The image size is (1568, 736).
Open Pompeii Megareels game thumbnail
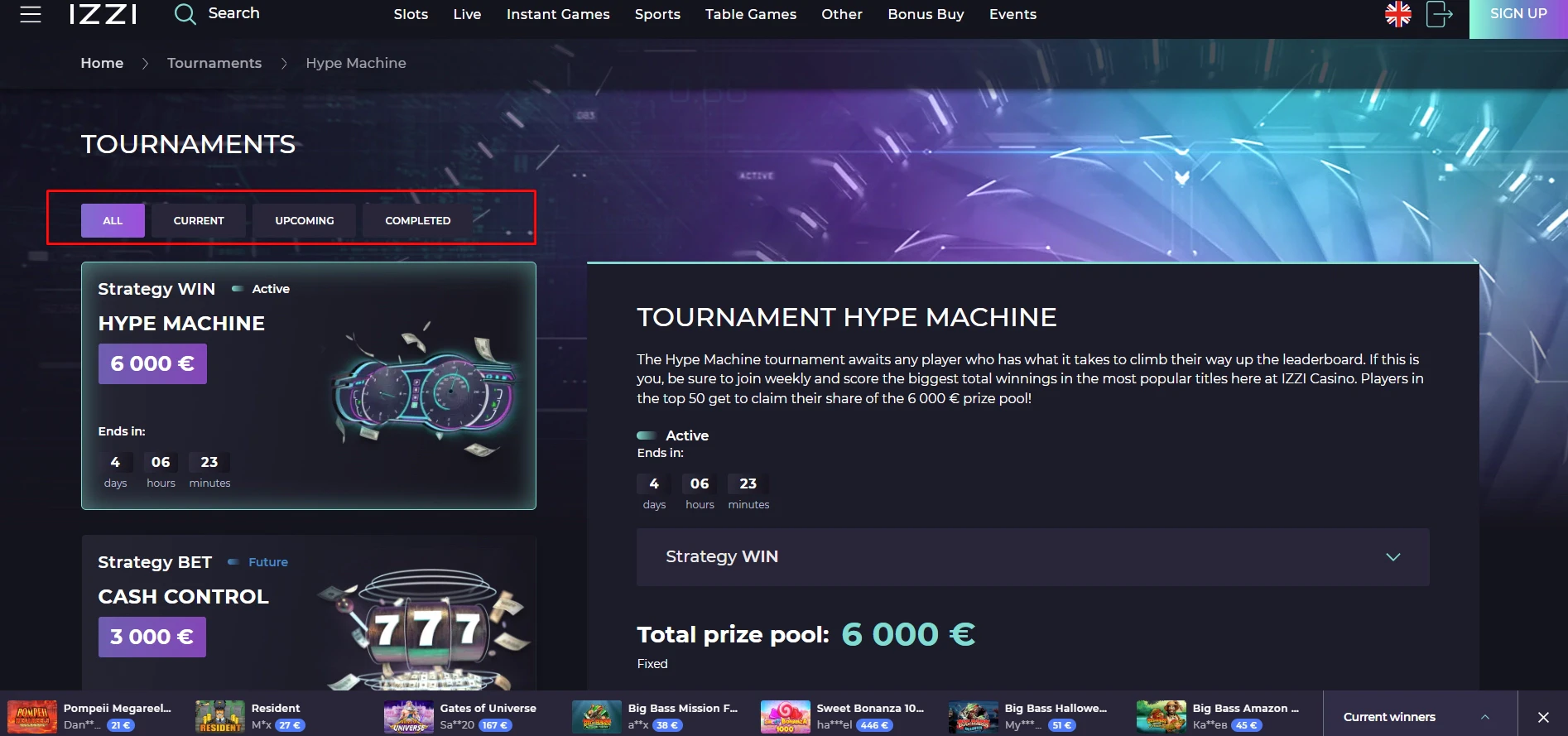(x=32, y=717)
